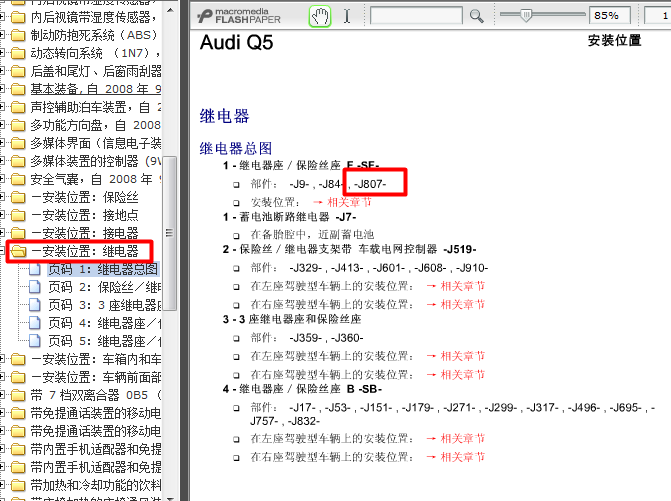The height and width of the screenshot is (501, 671).
Task: Expand the 一安装位置：保险丝 tree node
Action: tap(2, 197)
